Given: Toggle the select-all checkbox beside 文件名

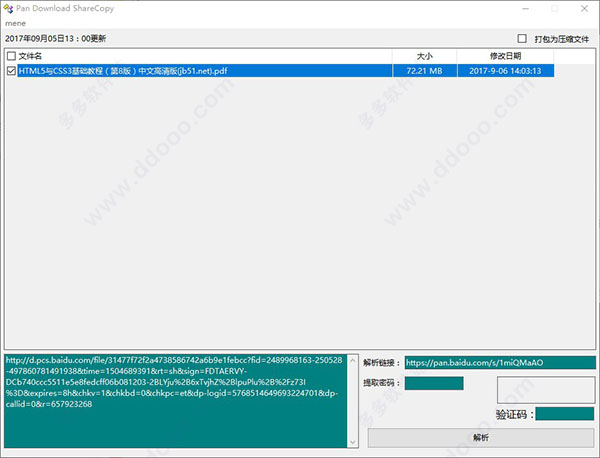Looking at the screenshot, I should point(11,56).
